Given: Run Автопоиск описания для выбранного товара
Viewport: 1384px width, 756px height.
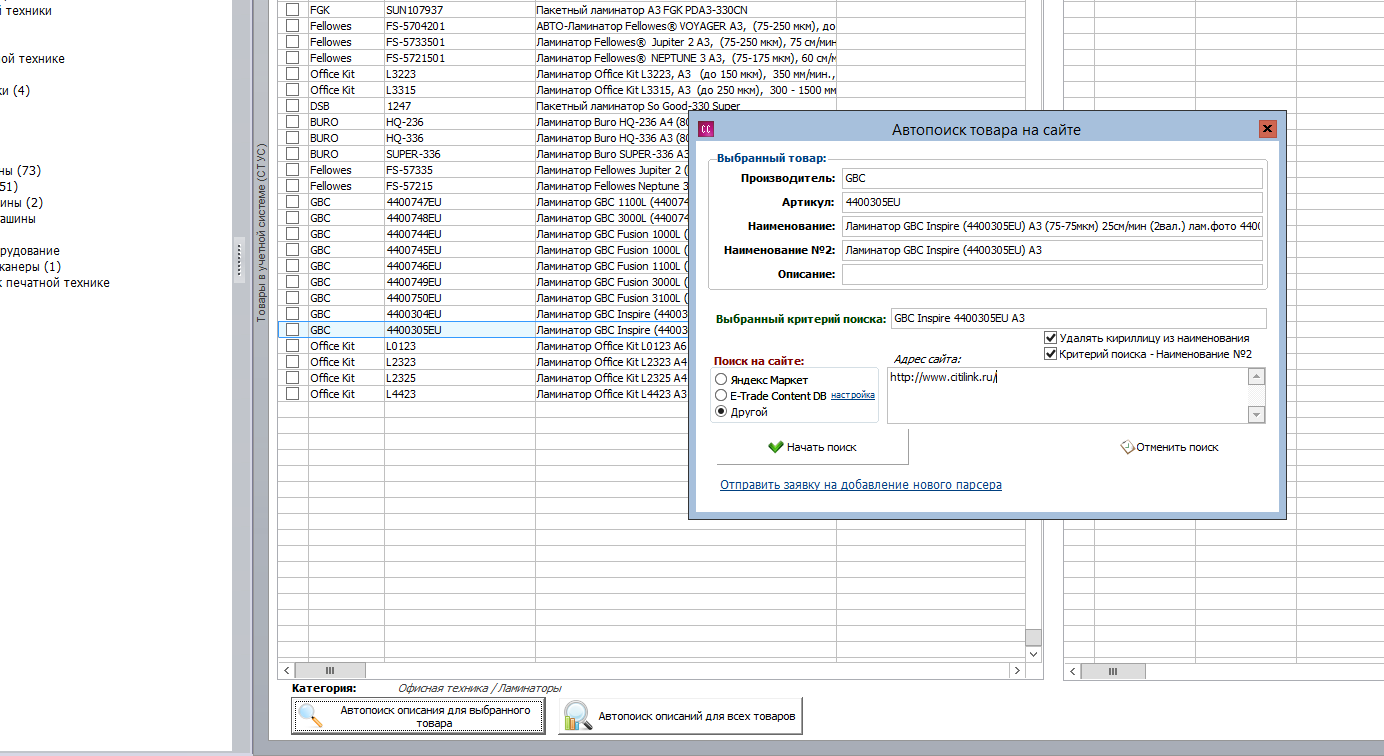Looking at the screenshot, I should (x=418, y=716).
